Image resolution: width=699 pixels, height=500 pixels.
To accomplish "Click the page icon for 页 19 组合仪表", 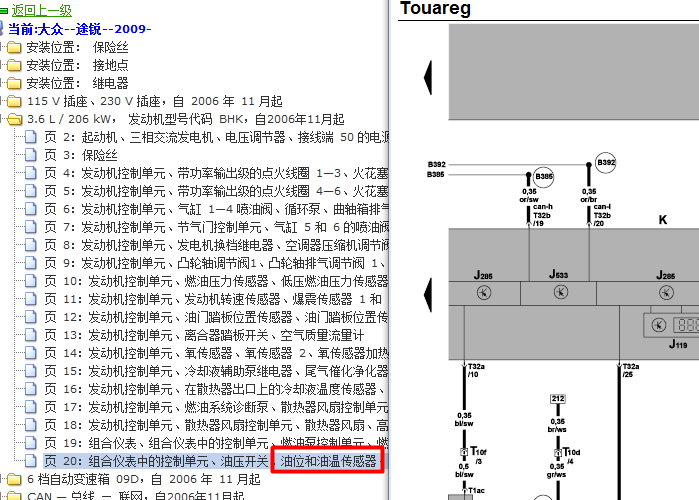I will tap(31, 443).
